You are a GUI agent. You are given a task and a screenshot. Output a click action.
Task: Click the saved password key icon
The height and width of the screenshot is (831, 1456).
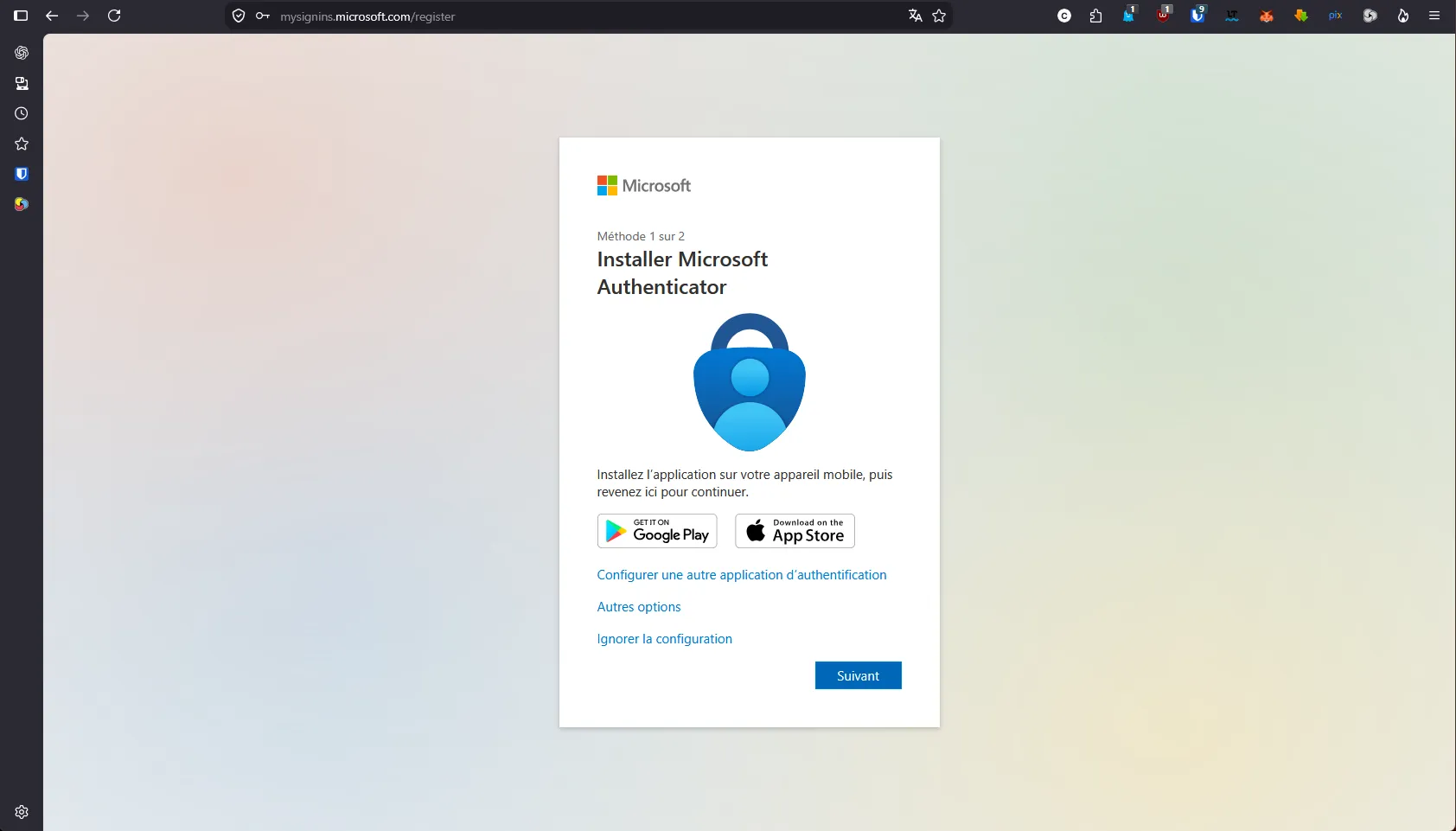[x=263, y=16]
